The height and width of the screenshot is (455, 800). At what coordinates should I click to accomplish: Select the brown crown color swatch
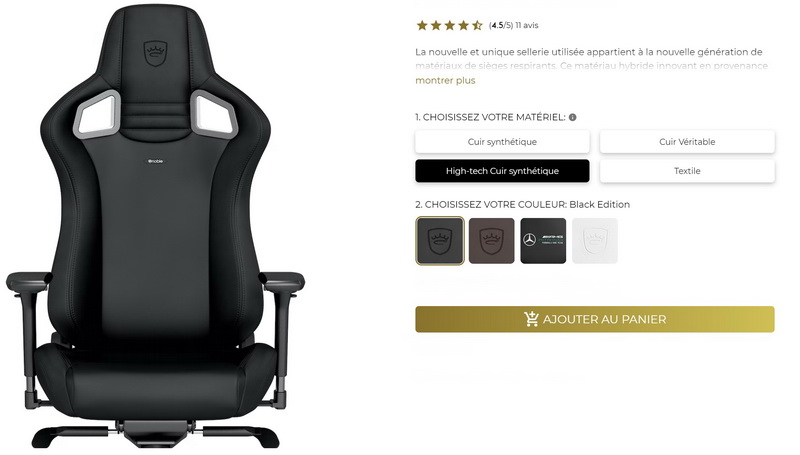click(x=492, y=241)
